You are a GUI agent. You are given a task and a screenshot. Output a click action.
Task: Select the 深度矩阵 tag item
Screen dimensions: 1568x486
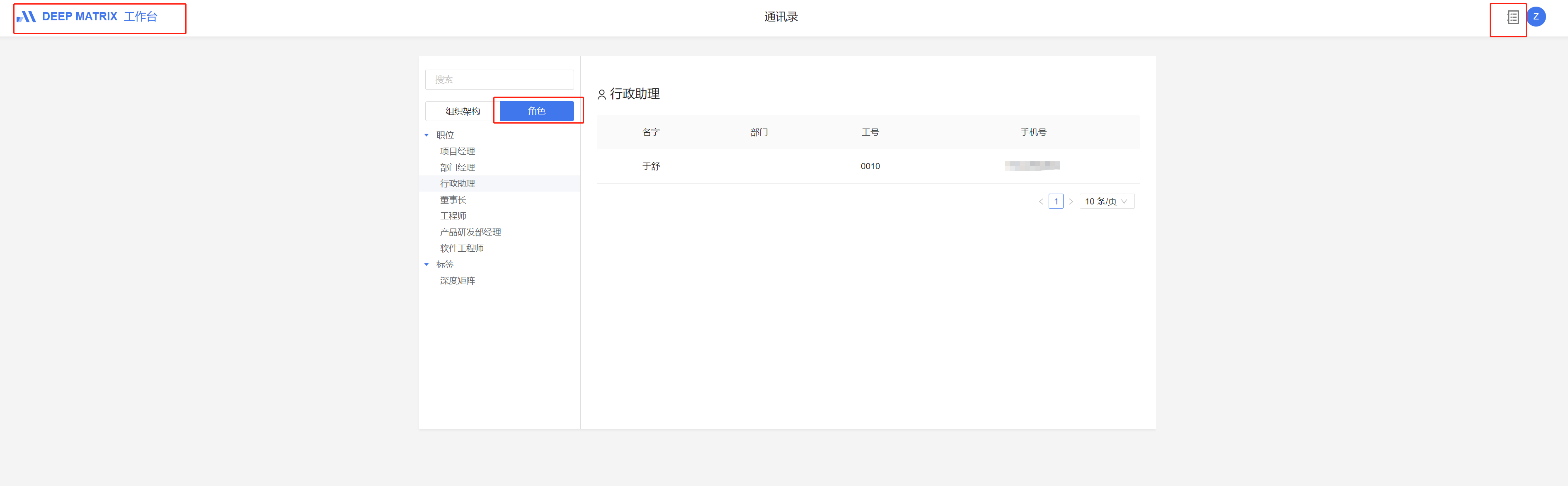457,281
